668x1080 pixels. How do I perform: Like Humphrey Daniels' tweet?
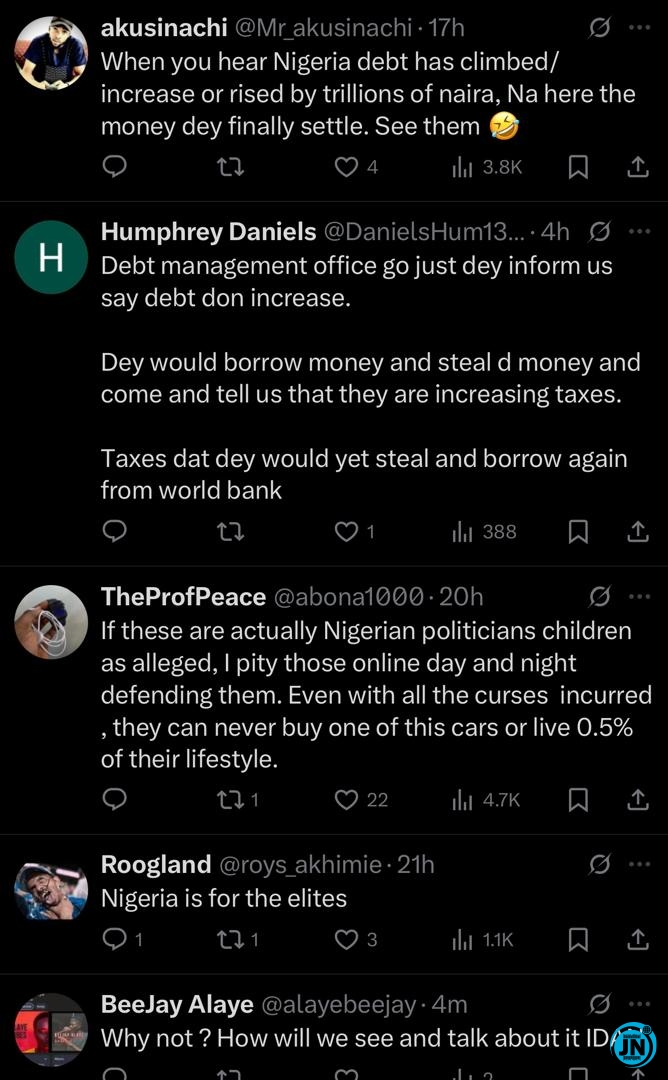346,531
